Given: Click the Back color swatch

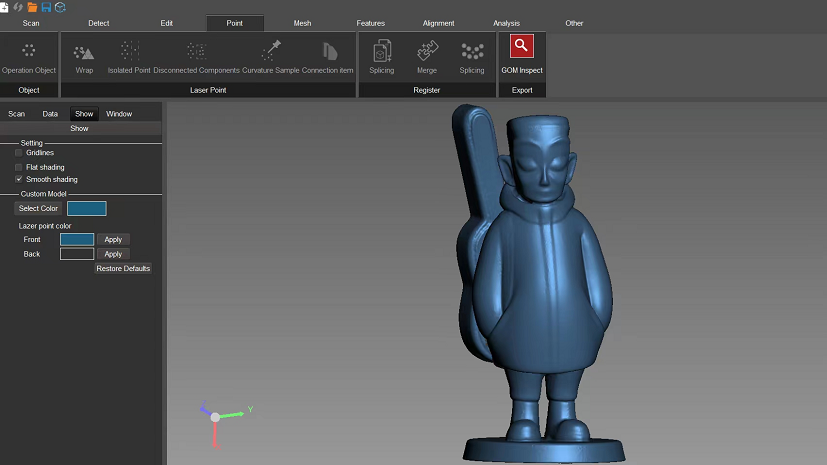Looking at the screenshot, I should (77, 254).
